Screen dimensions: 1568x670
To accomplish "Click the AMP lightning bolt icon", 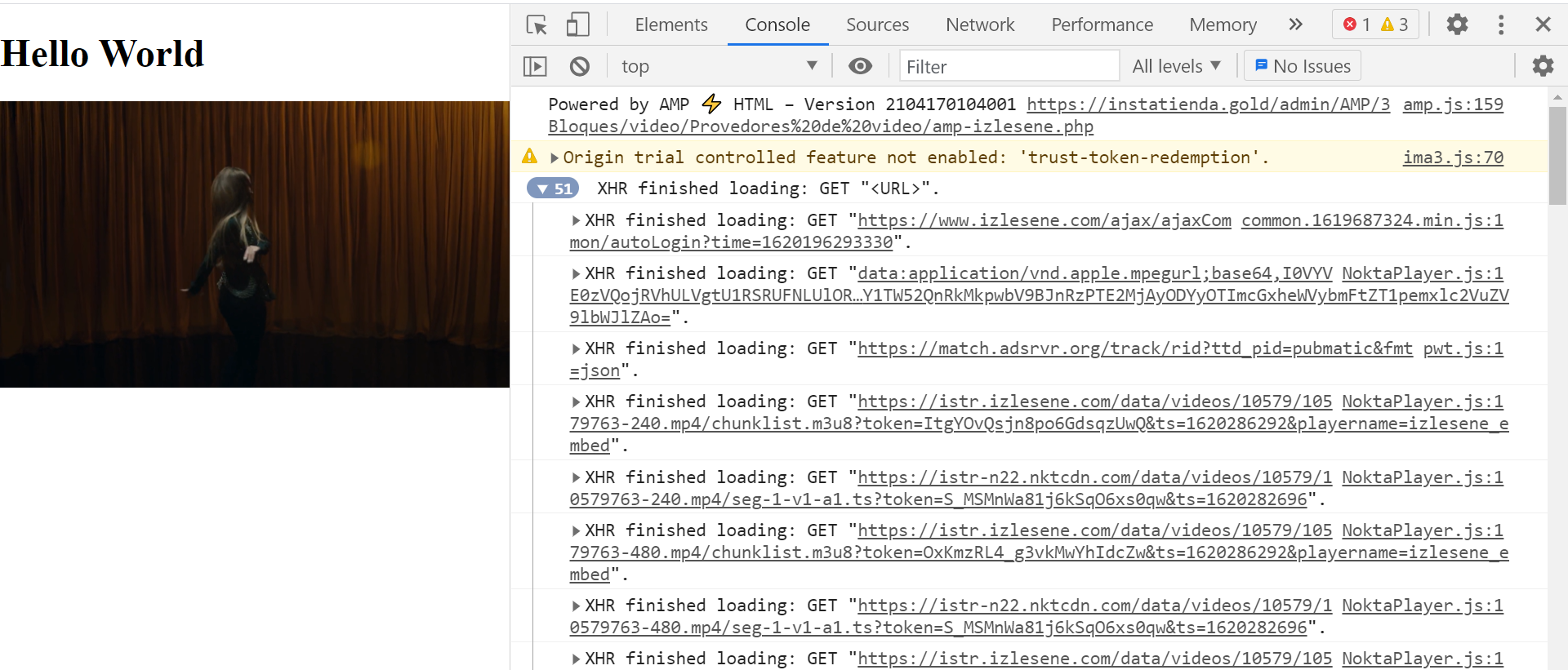I will [711, 104].
